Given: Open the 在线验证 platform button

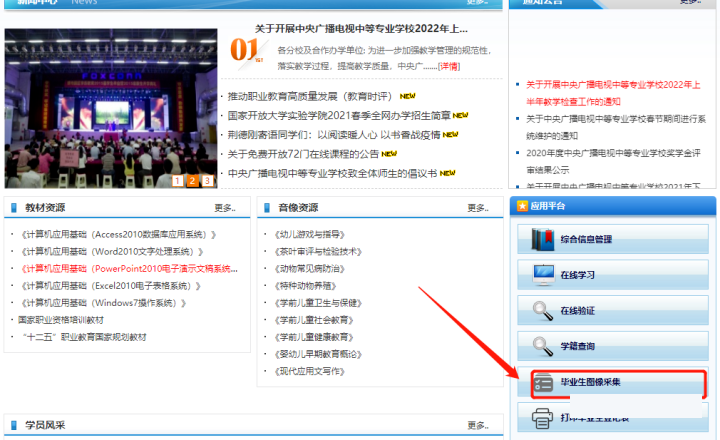Looking at the screenshot, I should coord(613,310).
